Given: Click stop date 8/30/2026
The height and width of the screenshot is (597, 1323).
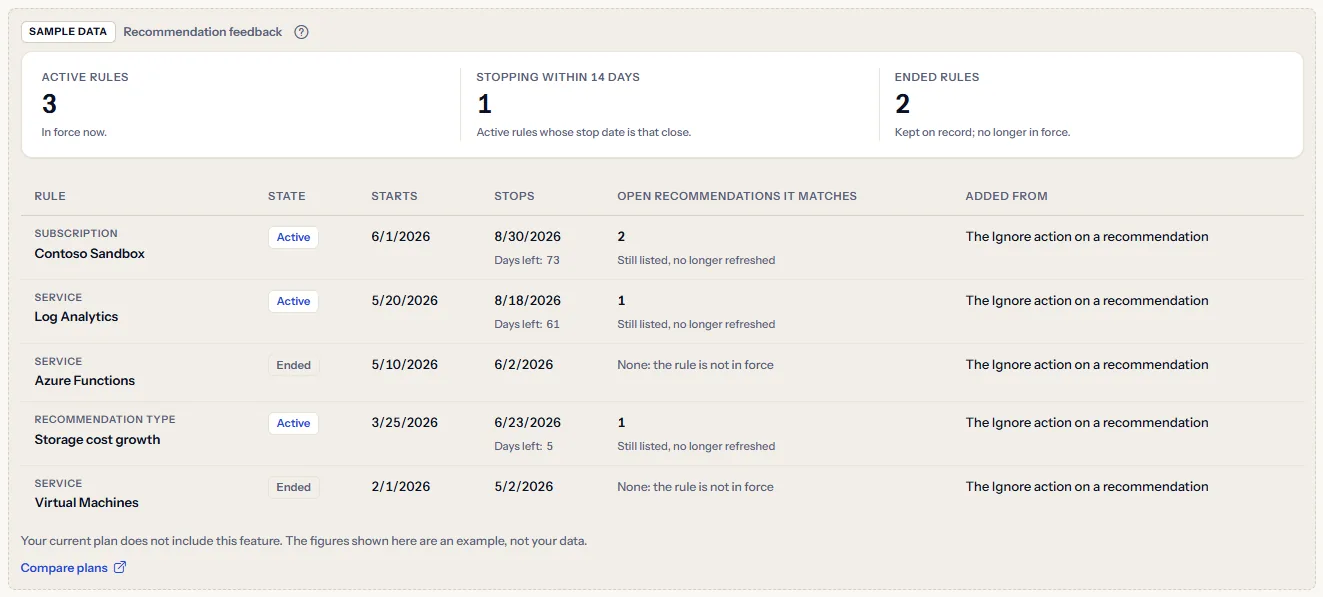Looking at the screenshot, I should [x=528, y=237].
